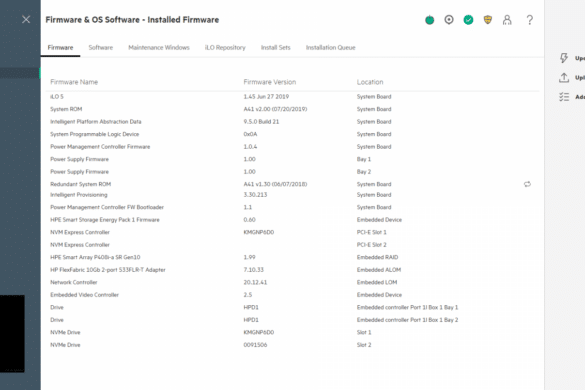The width and height of the screenshot is (585, 390).
Task: Go to the Install Sets tab
Action: (x=275, y=47)
